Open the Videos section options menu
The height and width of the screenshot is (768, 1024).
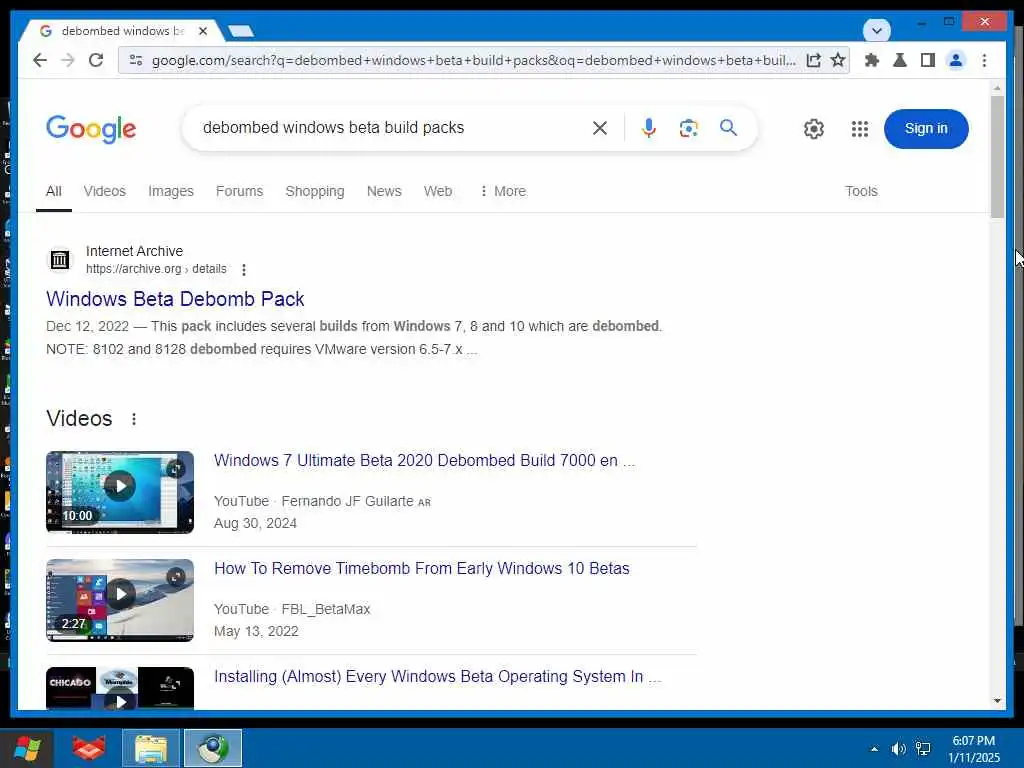click(x=134, y=419)
